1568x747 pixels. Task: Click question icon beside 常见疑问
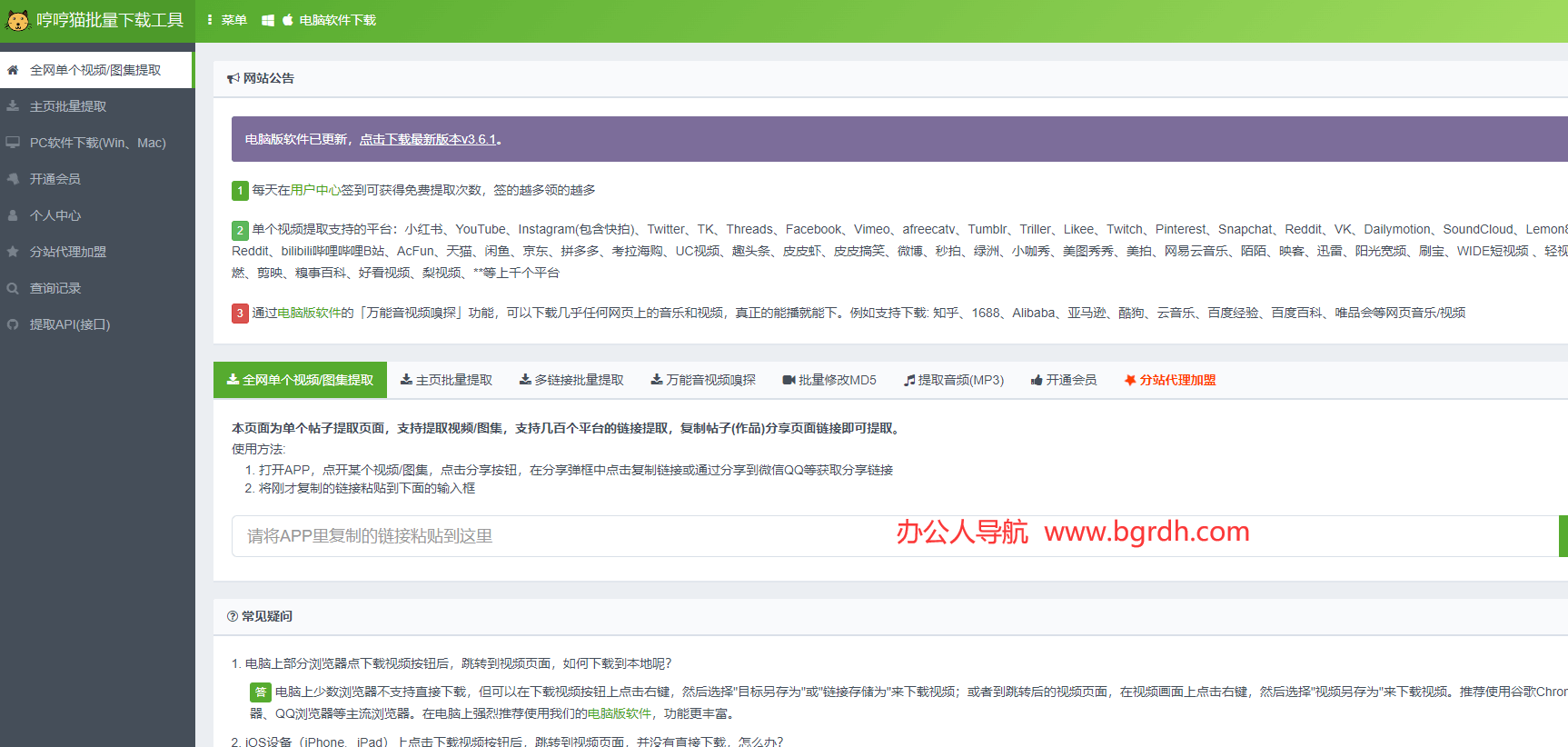233,616
